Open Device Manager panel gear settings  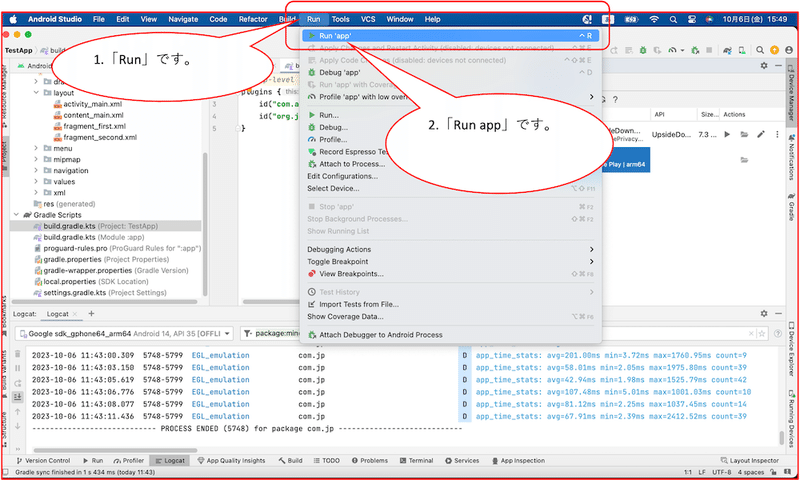pyautogui.click(x=764, y=66)
